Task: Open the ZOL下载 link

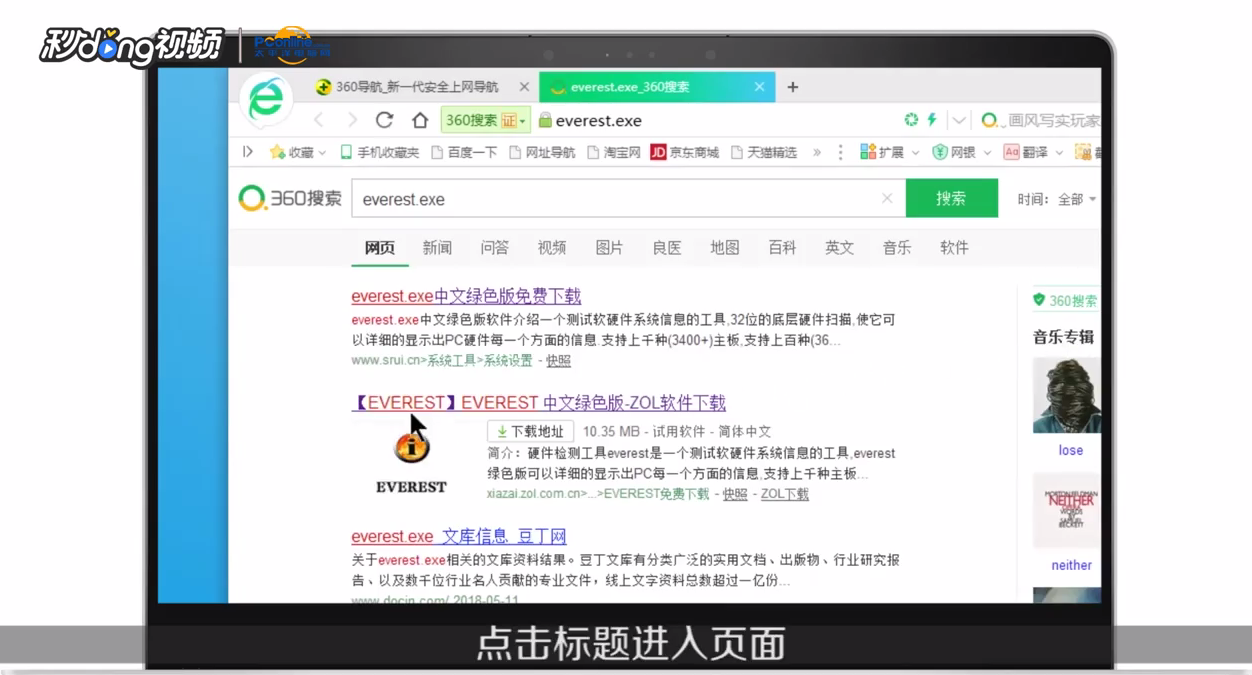Action: (x=785, y=494)
